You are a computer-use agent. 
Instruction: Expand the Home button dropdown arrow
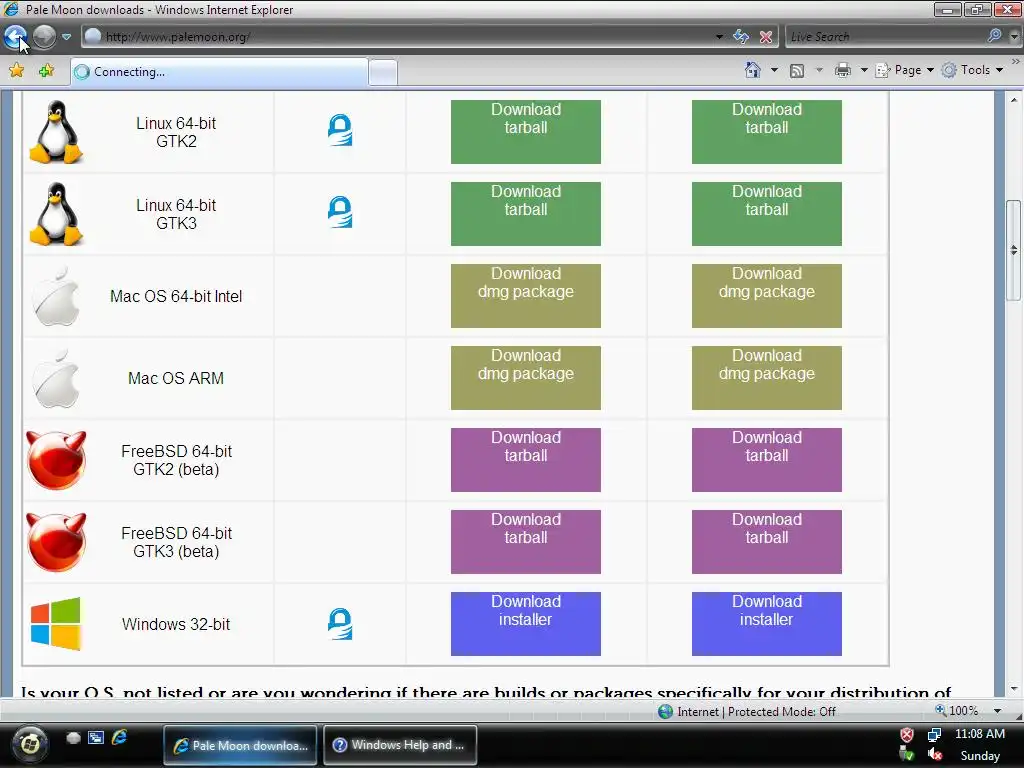(x=774, y=70)
